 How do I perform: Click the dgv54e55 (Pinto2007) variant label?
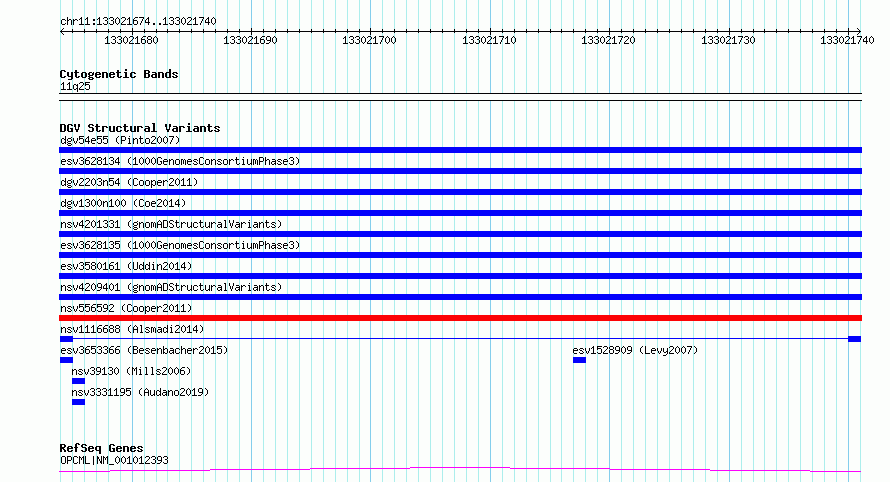120,140
